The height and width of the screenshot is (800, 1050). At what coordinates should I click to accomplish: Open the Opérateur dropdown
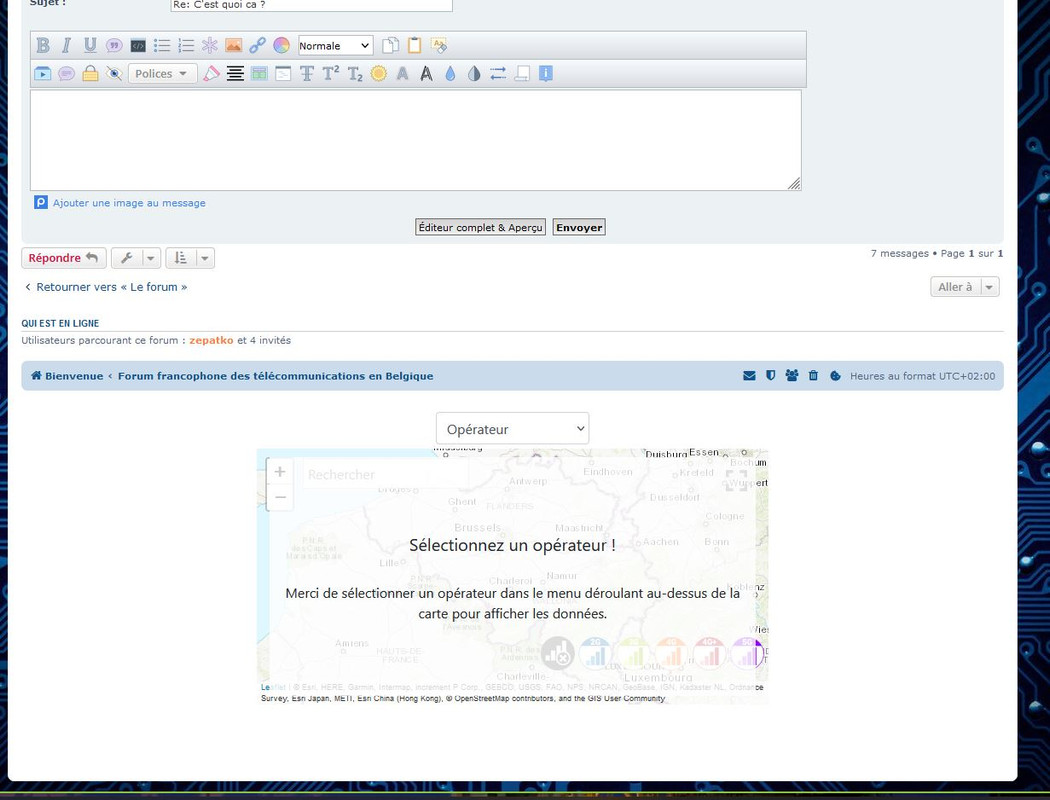(512, 428)
